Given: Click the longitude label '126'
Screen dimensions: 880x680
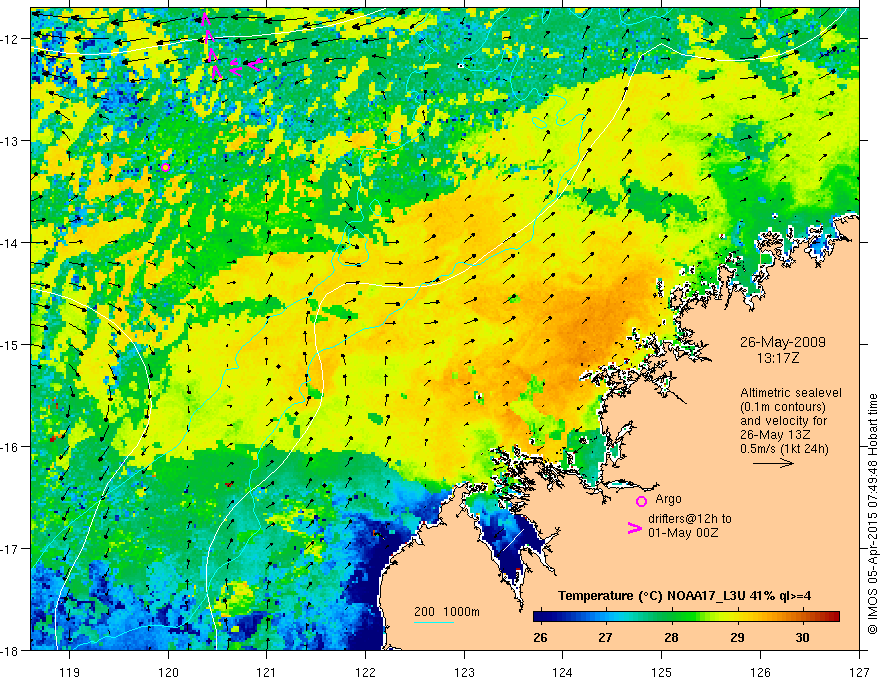Looking at the screenshot, I should click(760, 672).
